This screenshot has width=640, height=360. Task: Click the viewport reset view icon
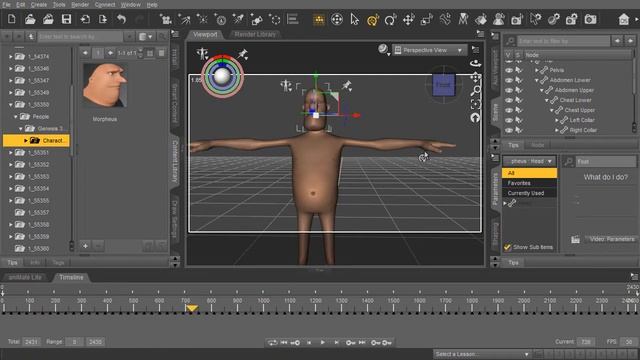[x=475, y=118]
